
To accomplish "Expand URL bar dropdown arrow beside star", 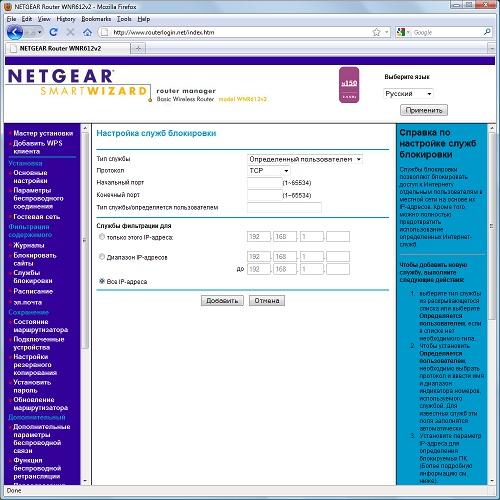I will pyautogui.click(x=387, y=32).
